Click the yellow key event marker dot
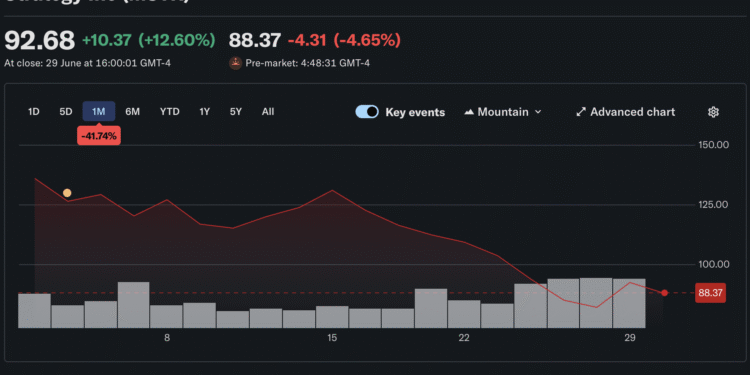 (67, 193)
